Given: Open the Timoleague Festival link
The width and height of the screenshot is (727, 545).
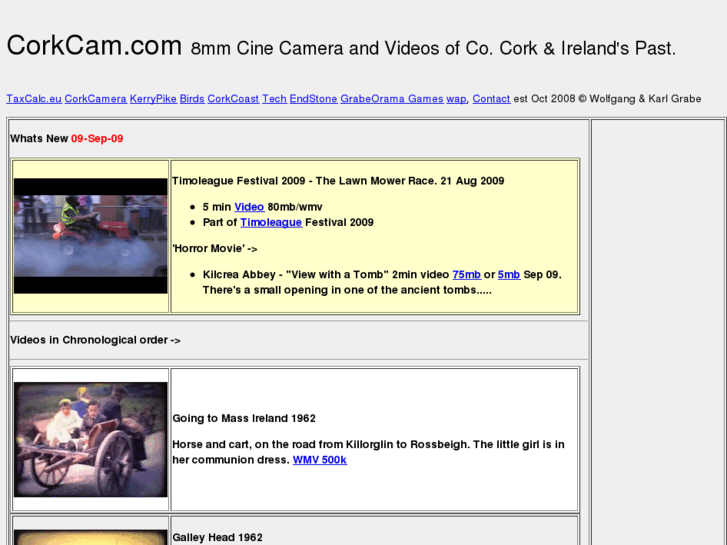Looking at the screenshot, I should tap(271, 223).
